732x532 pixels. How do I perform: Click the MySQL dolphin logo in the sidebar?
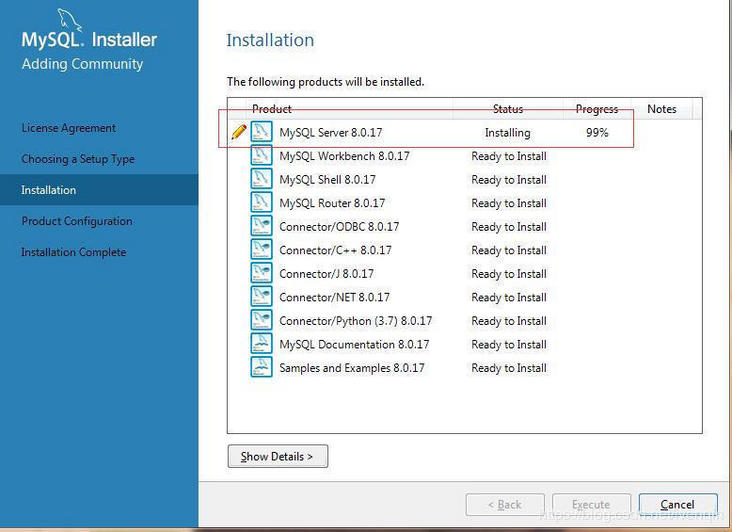click(69, 21)
